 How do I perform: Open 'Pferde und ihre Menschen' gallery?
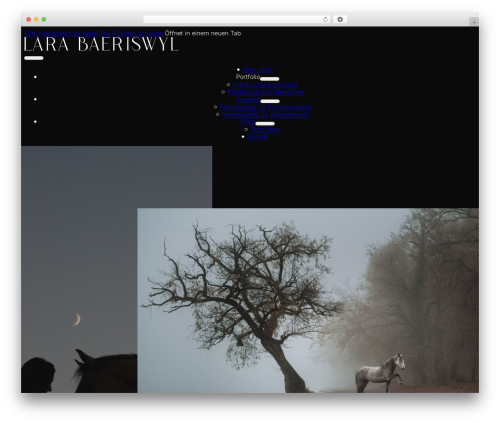(x=266, y=92)
